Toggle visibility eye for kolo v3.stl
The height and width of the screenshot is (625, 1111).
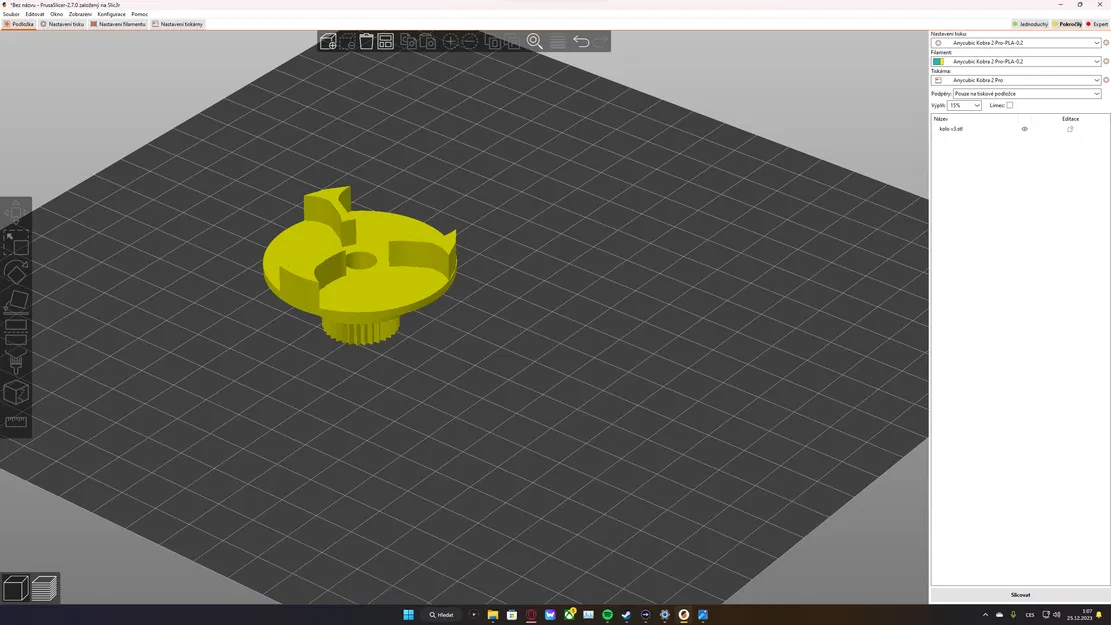[1025, 129]
